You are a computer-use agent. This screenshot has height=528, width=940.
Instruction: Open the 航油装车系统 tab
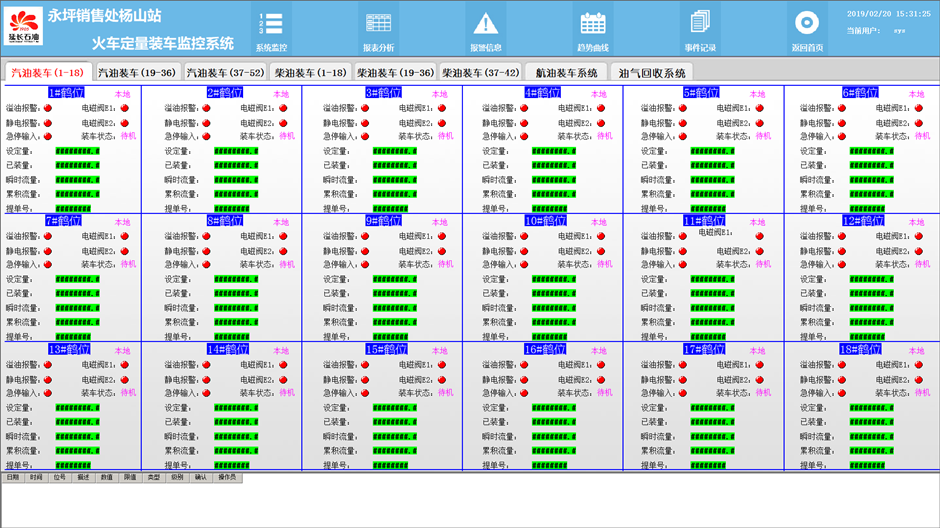[x=566, y=73]
